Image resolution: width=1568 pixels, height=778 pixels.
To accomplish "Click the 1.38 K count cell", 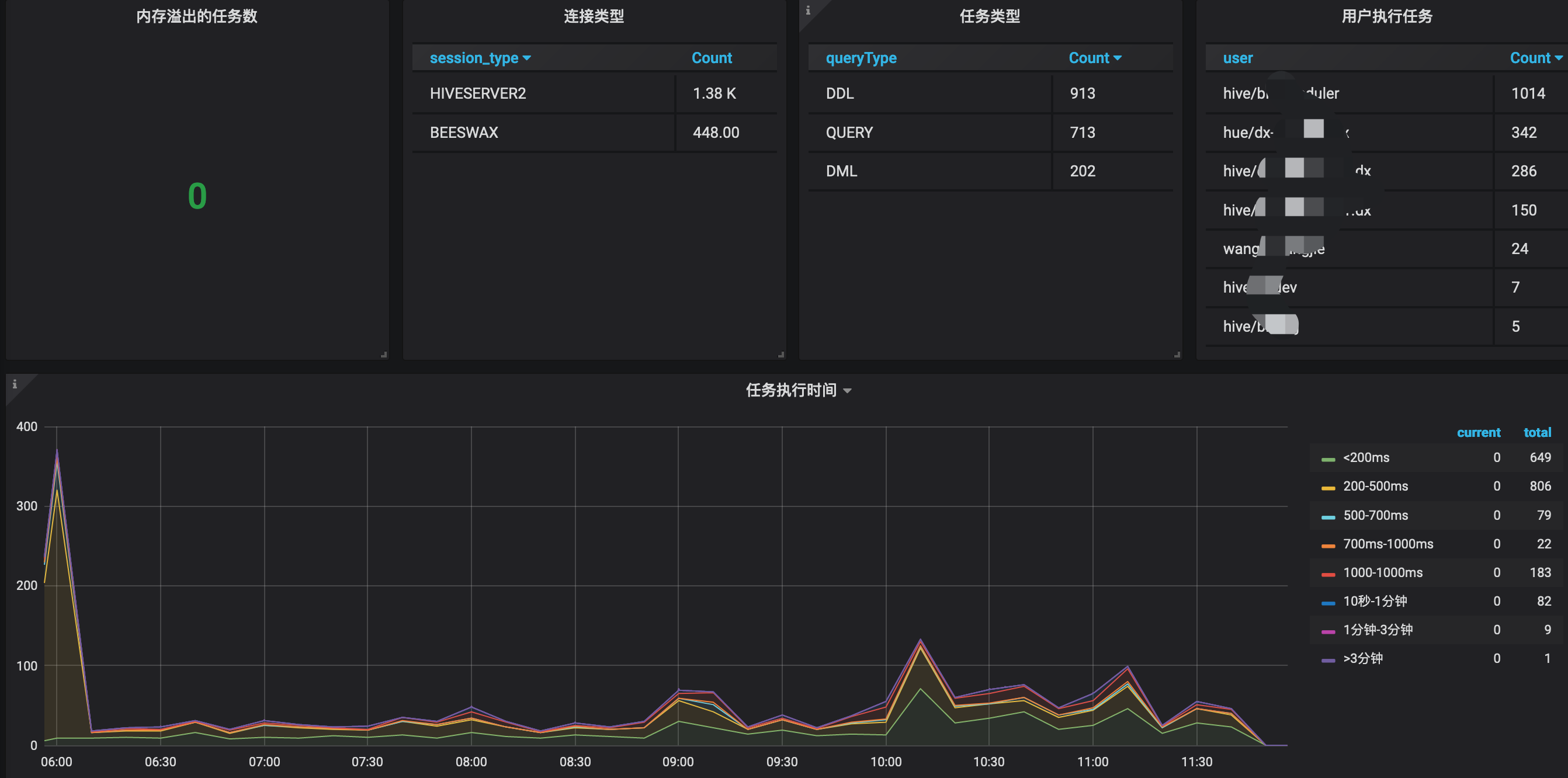I will coord(726,93).
